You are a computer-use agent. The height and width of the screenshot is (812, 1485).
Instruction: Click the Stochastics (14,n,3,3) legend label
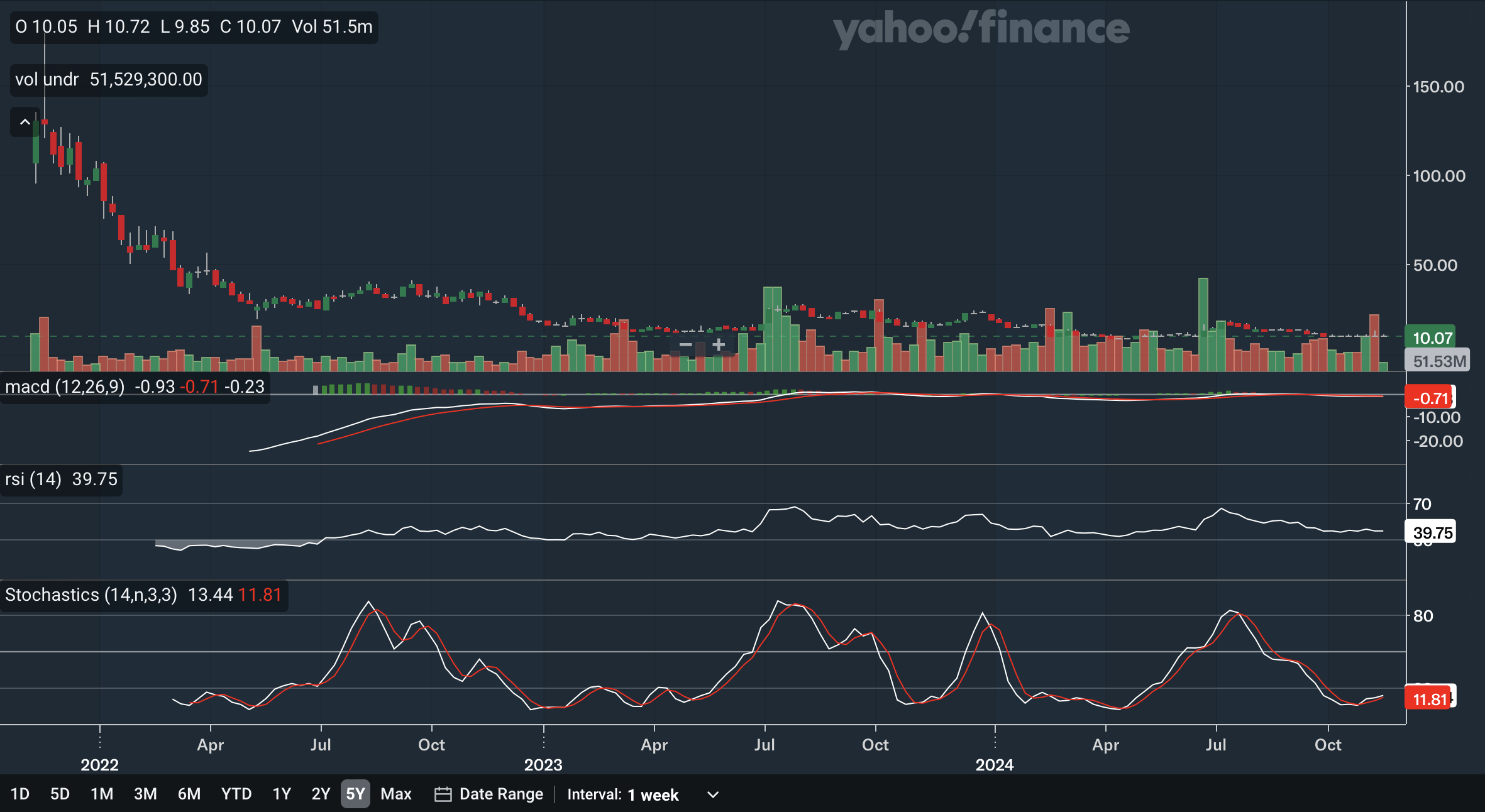click(91, 595)
